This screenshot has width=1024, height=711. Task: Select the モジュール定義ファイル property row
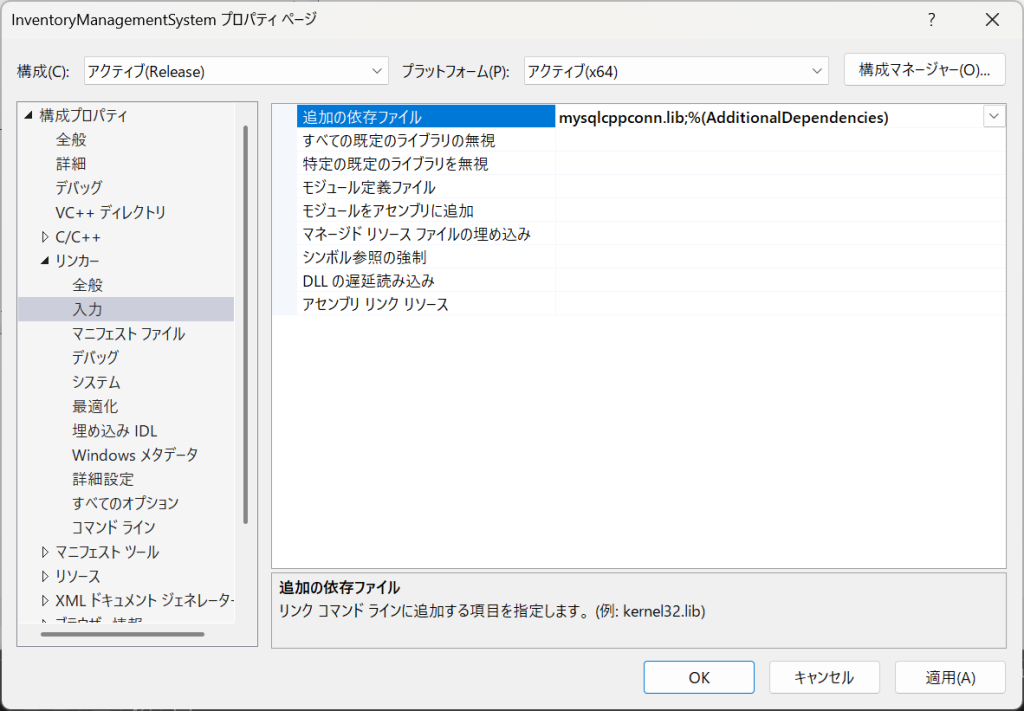(x=369, y=187)
